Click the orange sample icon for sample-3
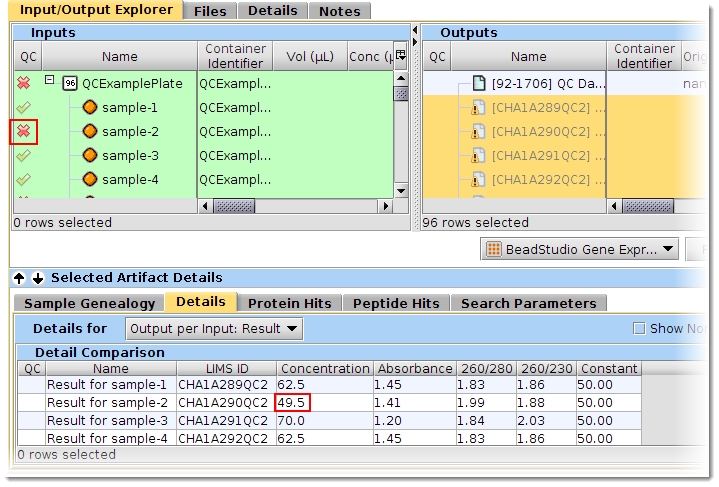Screen dimensions: 719x487 pyautogui.click(x=90, y=155)
